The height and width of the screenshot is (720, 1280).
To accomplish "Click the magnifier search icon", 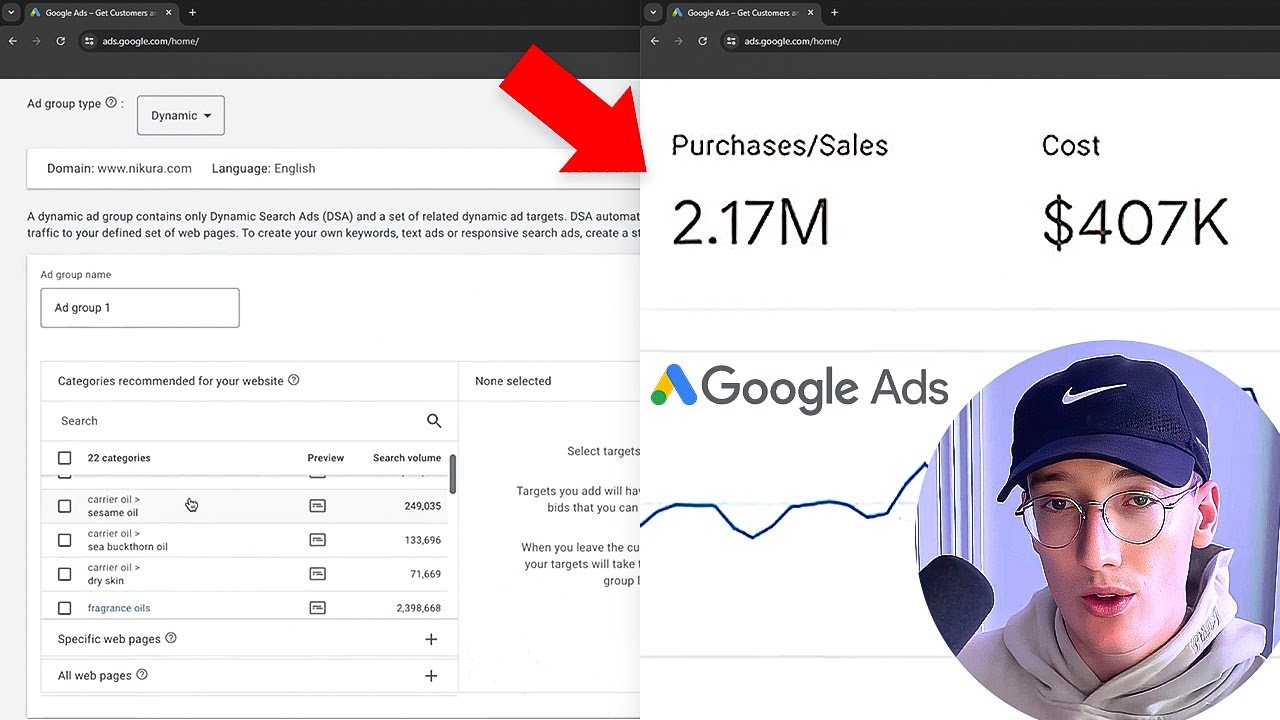I will click(434, 421).
